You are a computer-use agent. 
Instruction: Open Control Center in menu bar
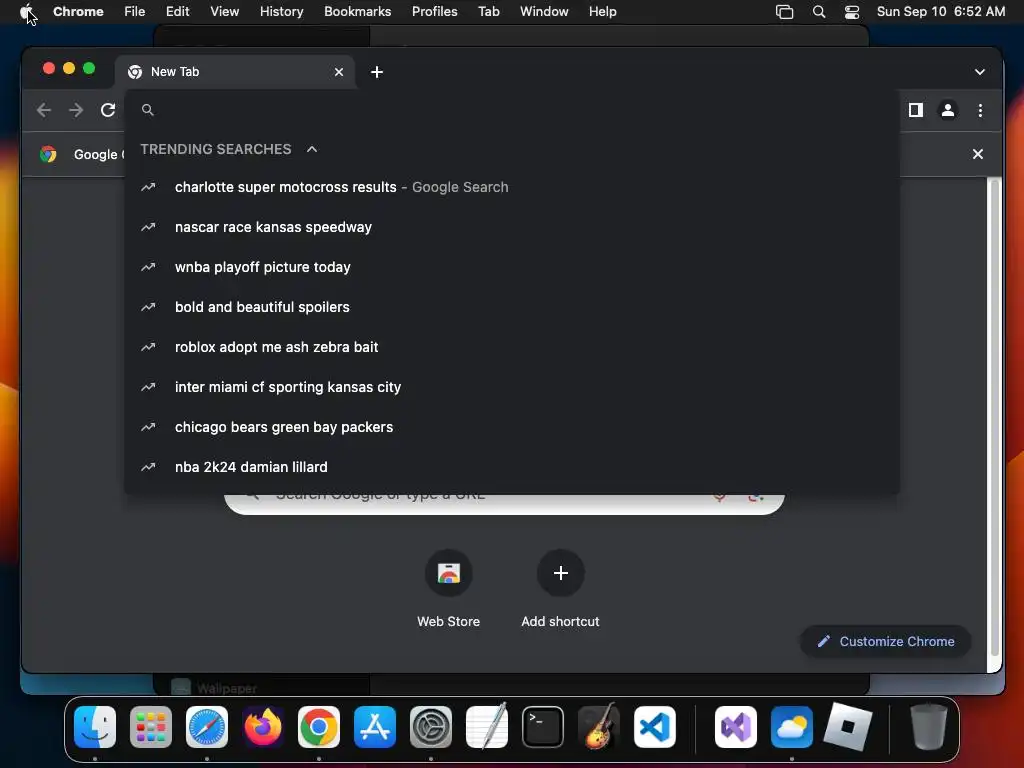(x=852, y=12)
